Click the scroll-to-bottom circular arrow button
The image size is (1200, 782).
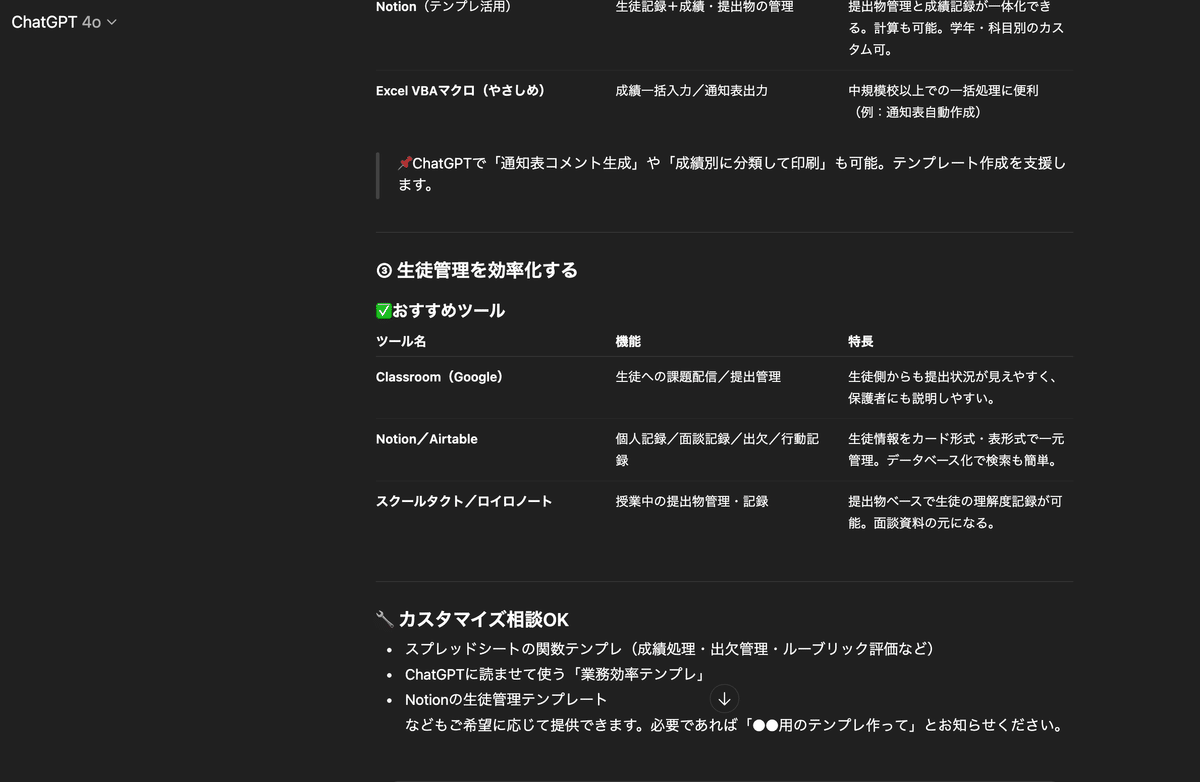724,699
